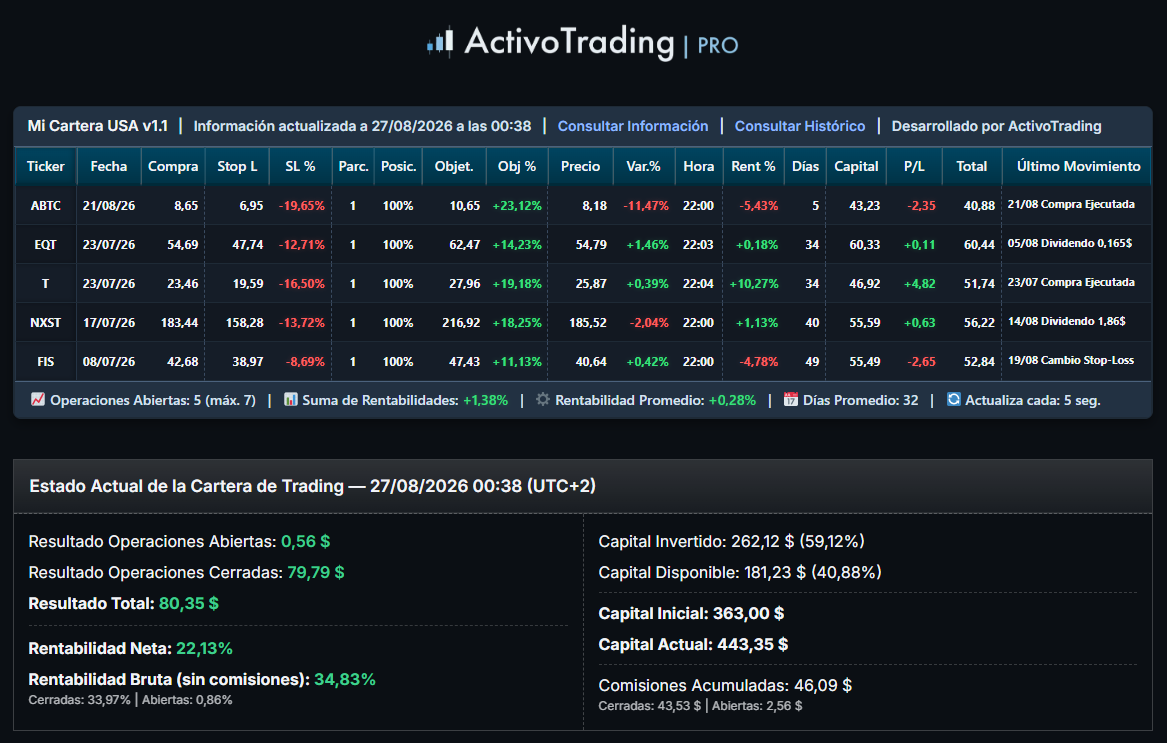Click the Suma de Rentabilidades bar icon
Viewport: 1167px width, 743px height.
pyautogui.click(x=290, y=400)
